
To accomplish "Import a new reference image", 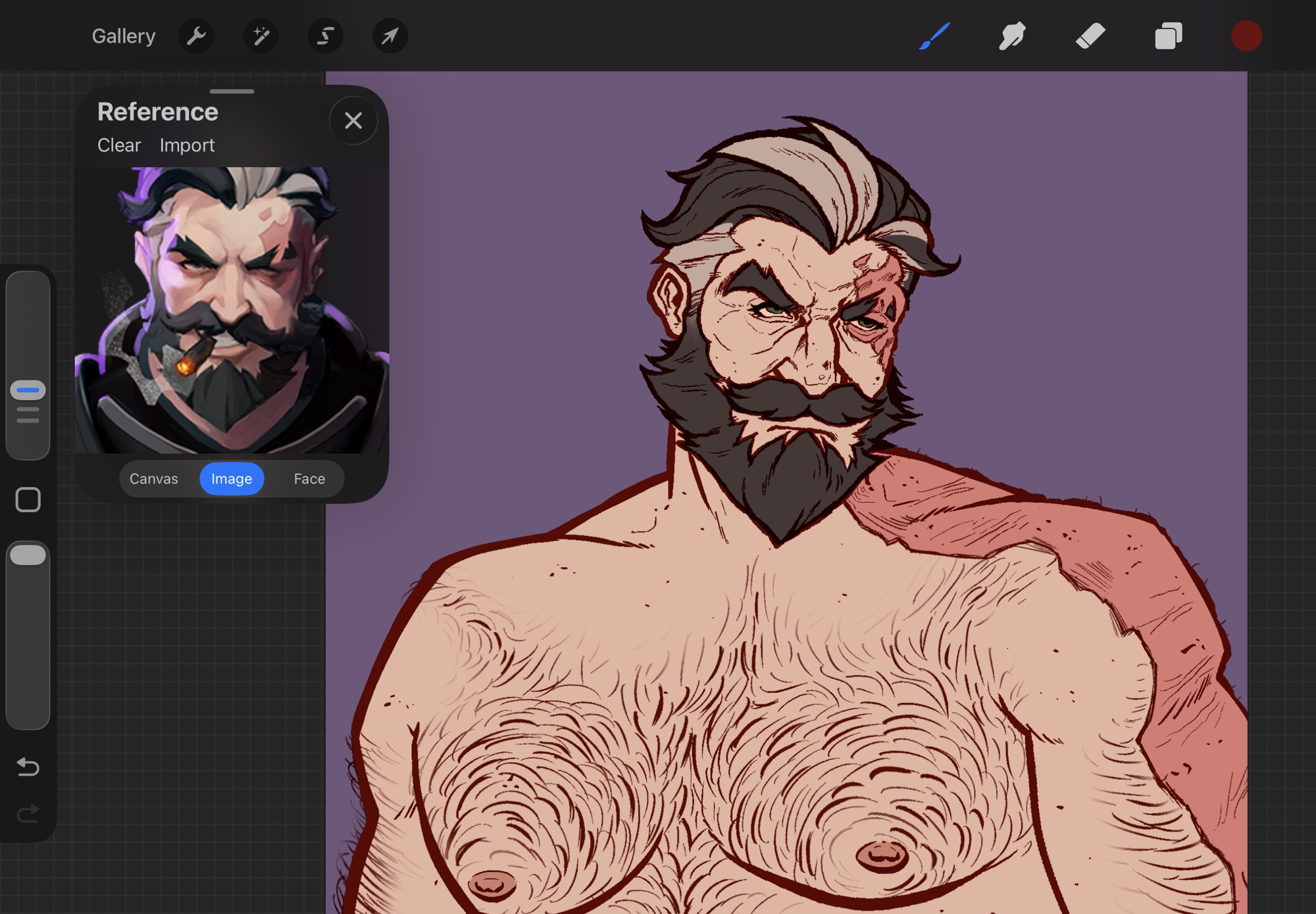I will [x=187, y=145].
